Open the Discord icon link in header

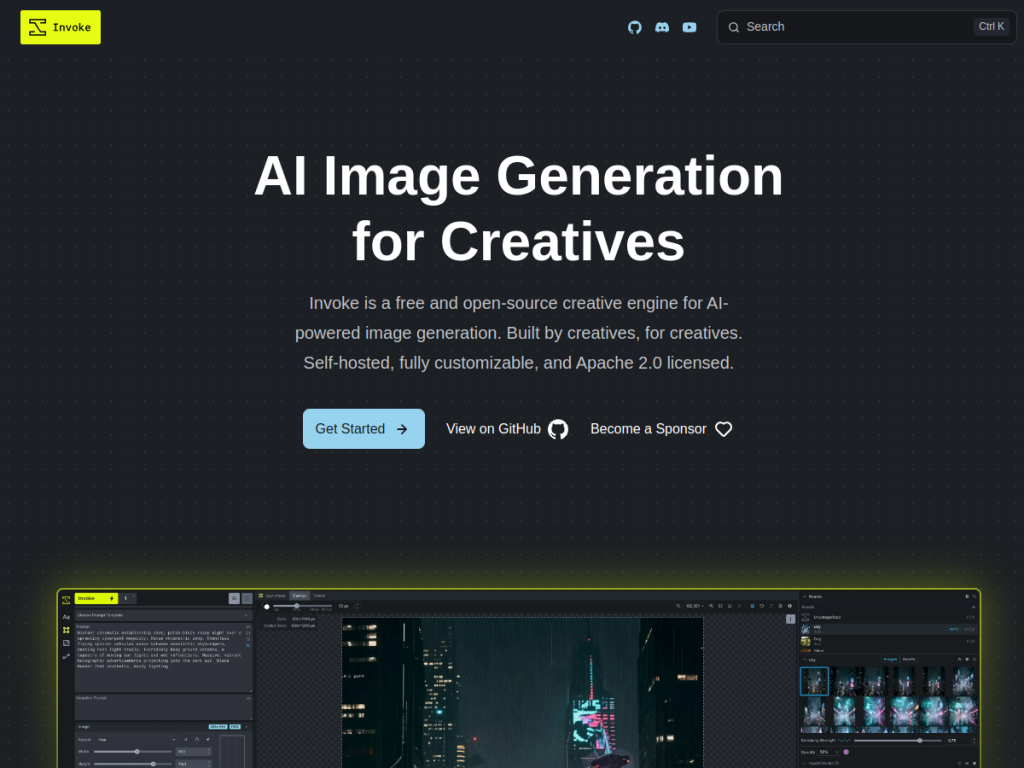[x=662, y=27]
